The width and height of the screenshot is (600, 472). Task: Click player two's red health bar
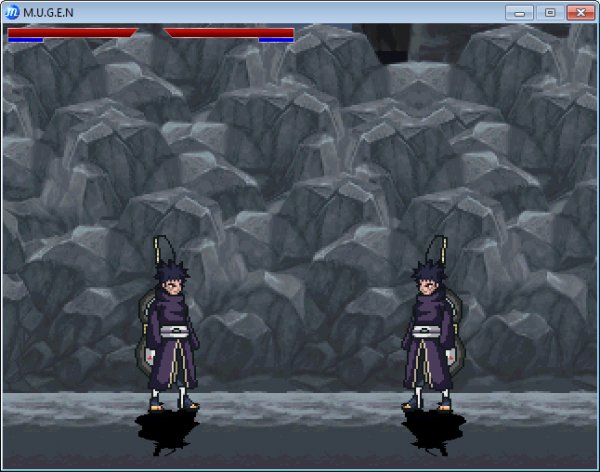point(229,33)
